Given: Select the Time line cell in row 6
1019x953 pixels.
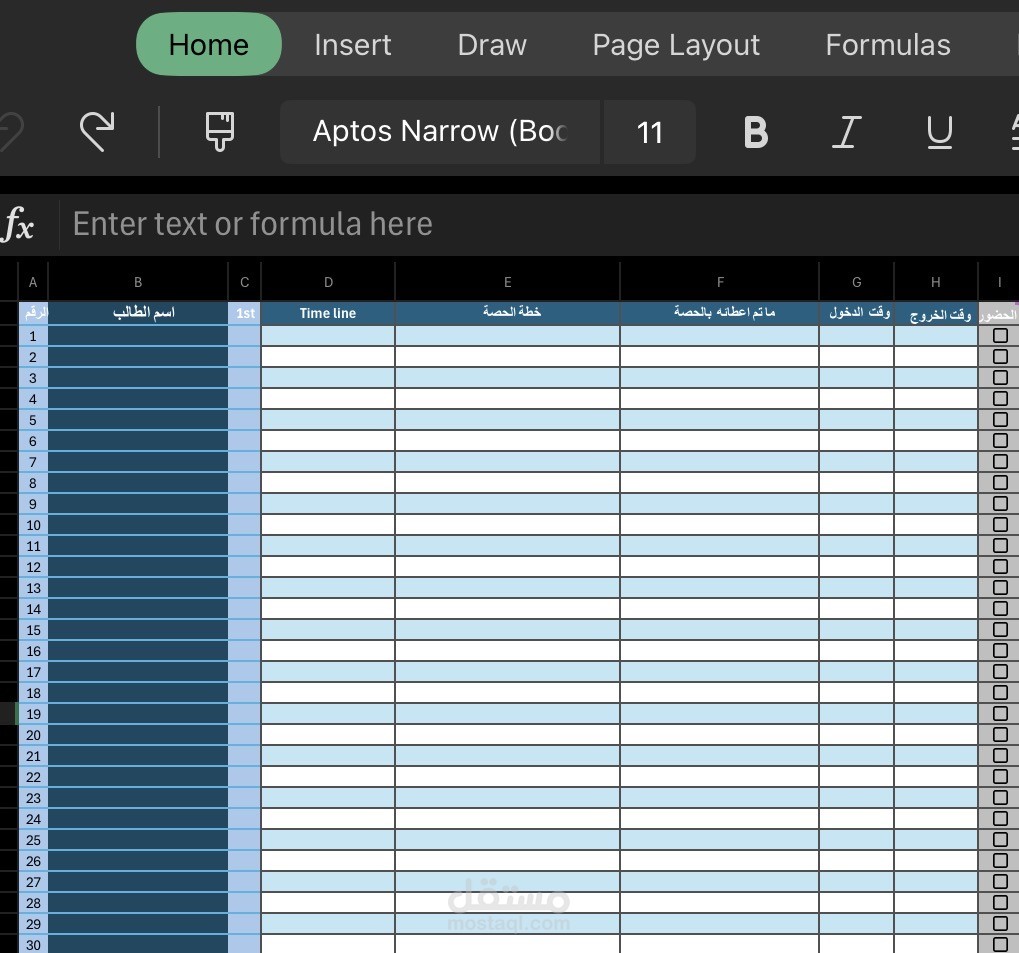Looking at the screenshot, I should coord(328,441).
